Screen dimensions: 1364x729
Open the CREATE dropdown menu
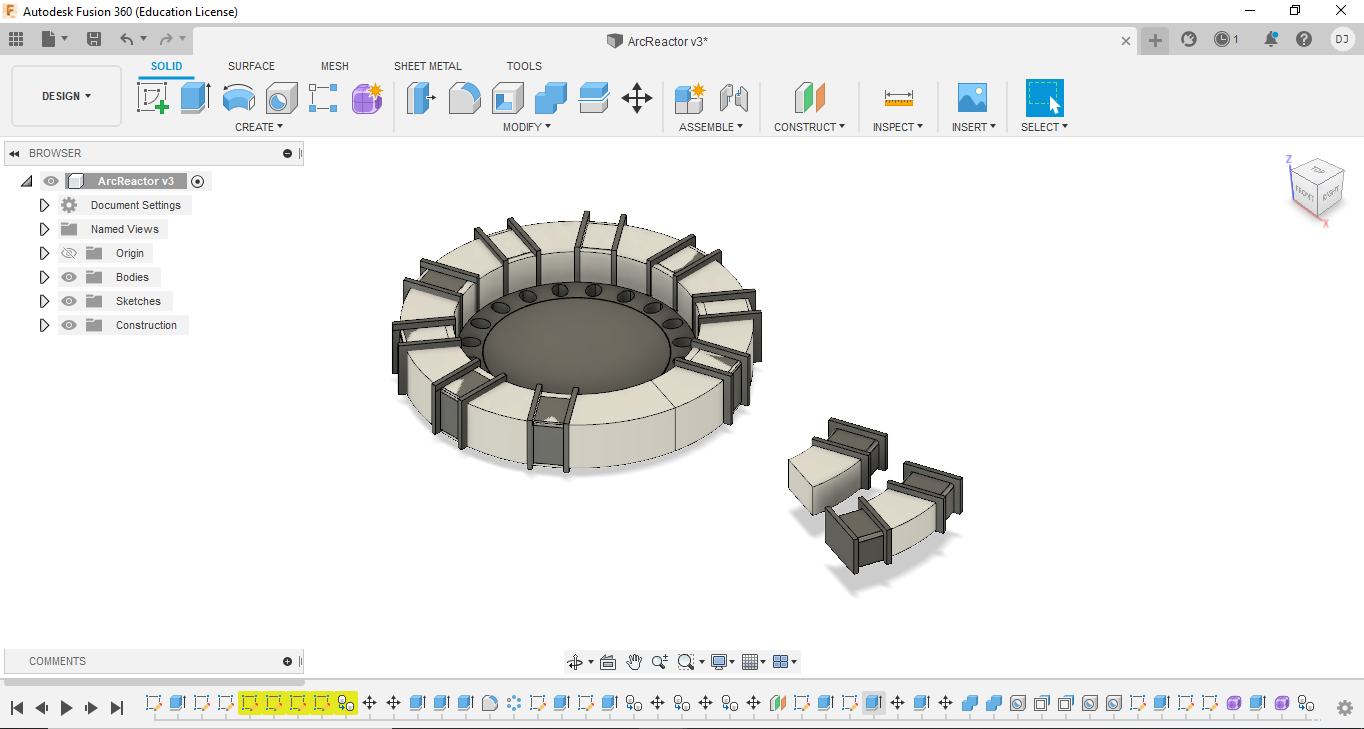click(x=259, y=127)
